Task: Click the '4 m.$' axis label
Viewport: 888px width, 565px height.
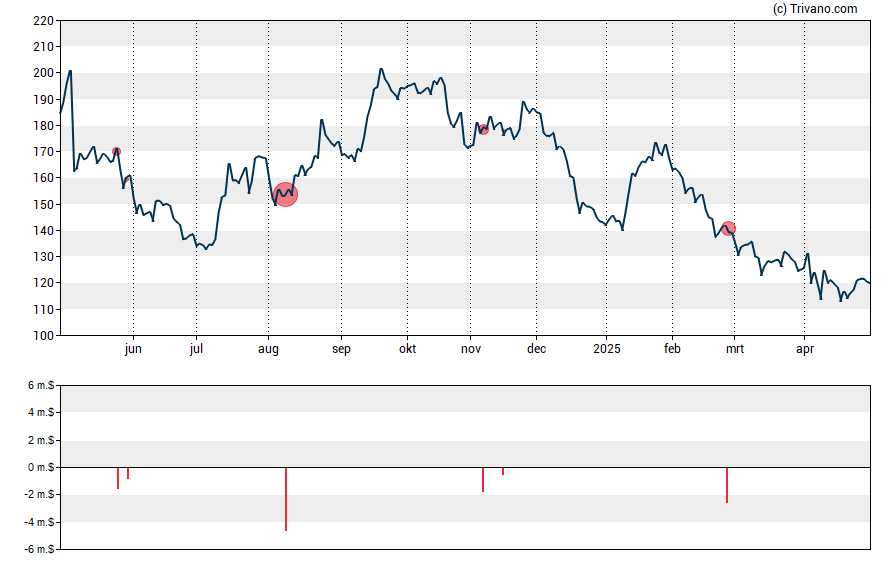Action: 41,412
